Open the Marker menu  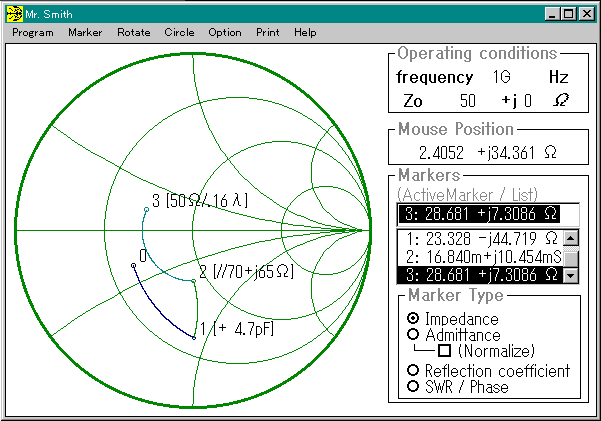point(85,33)
